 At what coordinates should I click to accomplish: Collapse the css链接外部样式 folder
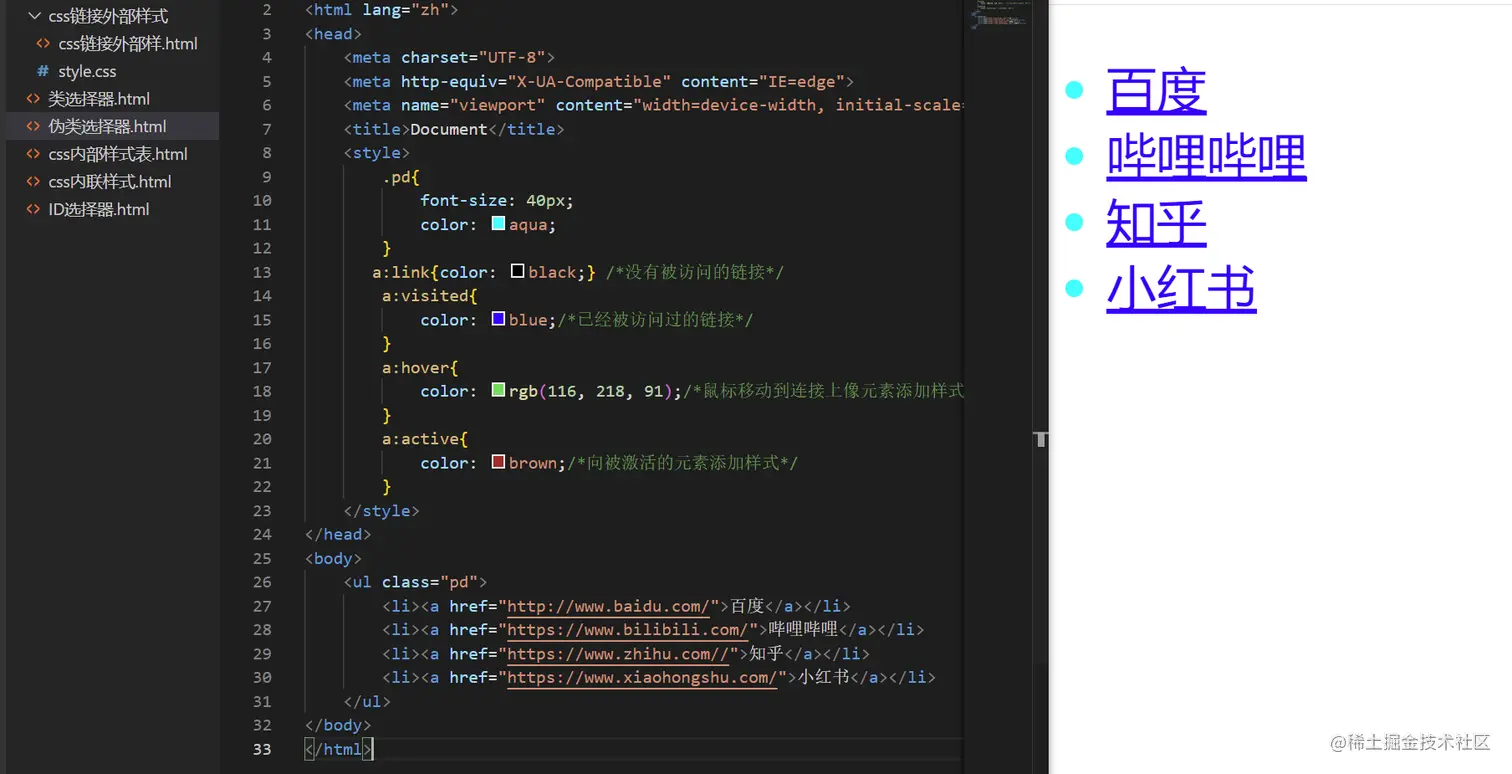[35, 15]
